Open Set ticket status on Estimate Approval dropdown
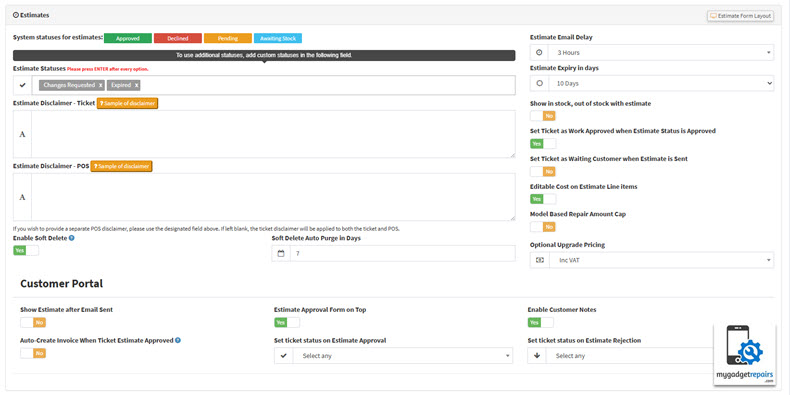Viewport: 790px width, 395px height. tap(403, 356)
